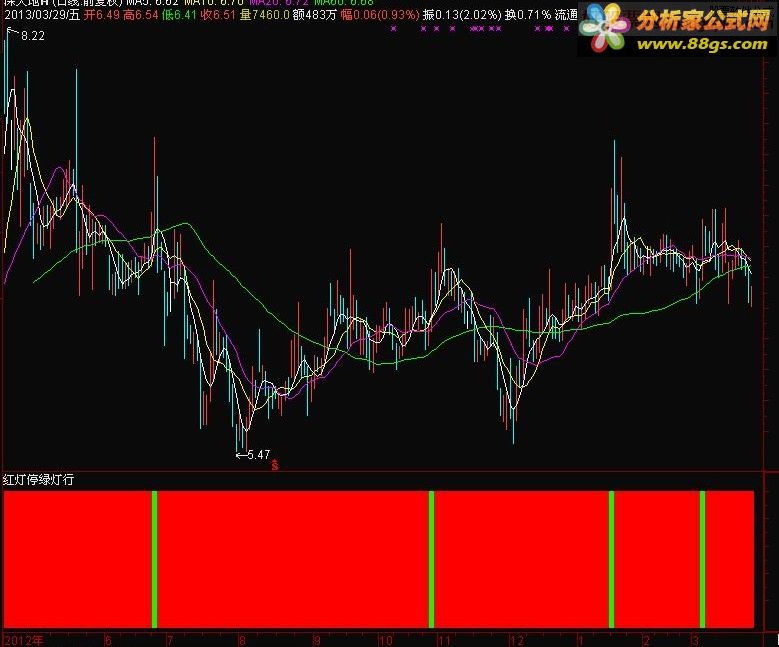Click the closing price 收6.51
The height and width of the screenshot is (647, 779).
click(x=218, y=15)
